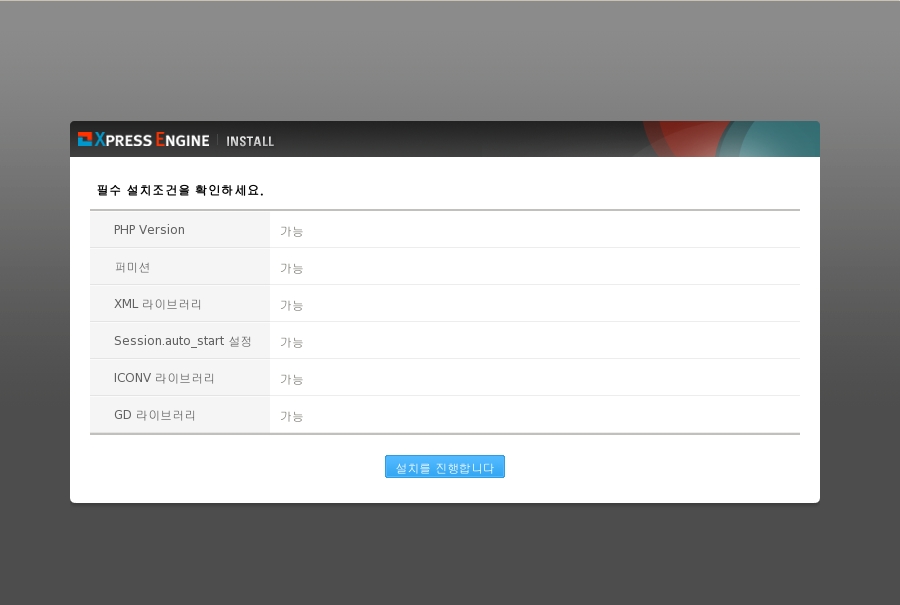Click the Xpress Engine logo icon
Screen dimensions: 900x605
pyautogui.click(x=85, y=139)
